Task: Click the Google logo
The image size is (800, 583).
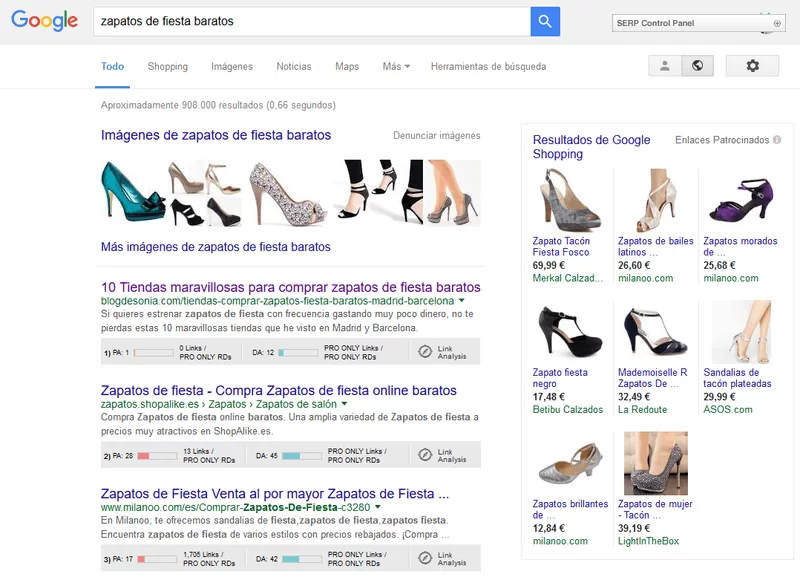Action: tap(44, 20)
